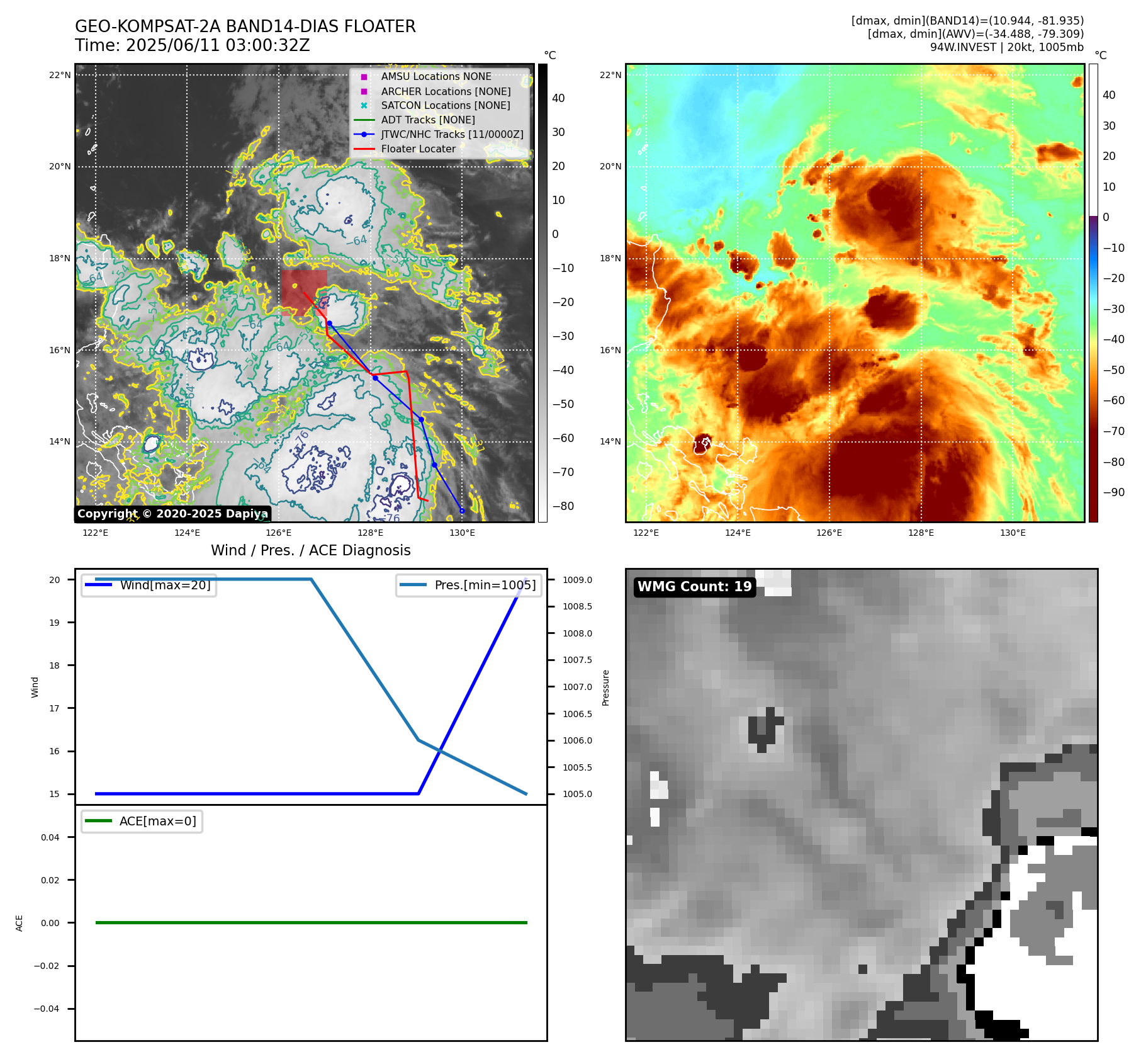Click the cyan SATCON cross legend marker
Screen dimensions: 1141x1064
coord(364,105)
